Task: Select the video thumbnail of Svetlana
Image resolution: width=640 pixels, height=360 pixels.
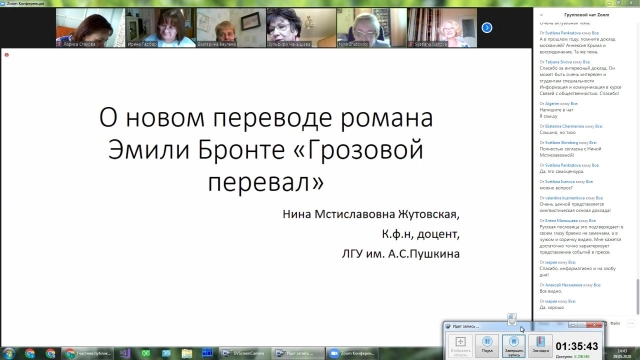Action: pos(442,28)
